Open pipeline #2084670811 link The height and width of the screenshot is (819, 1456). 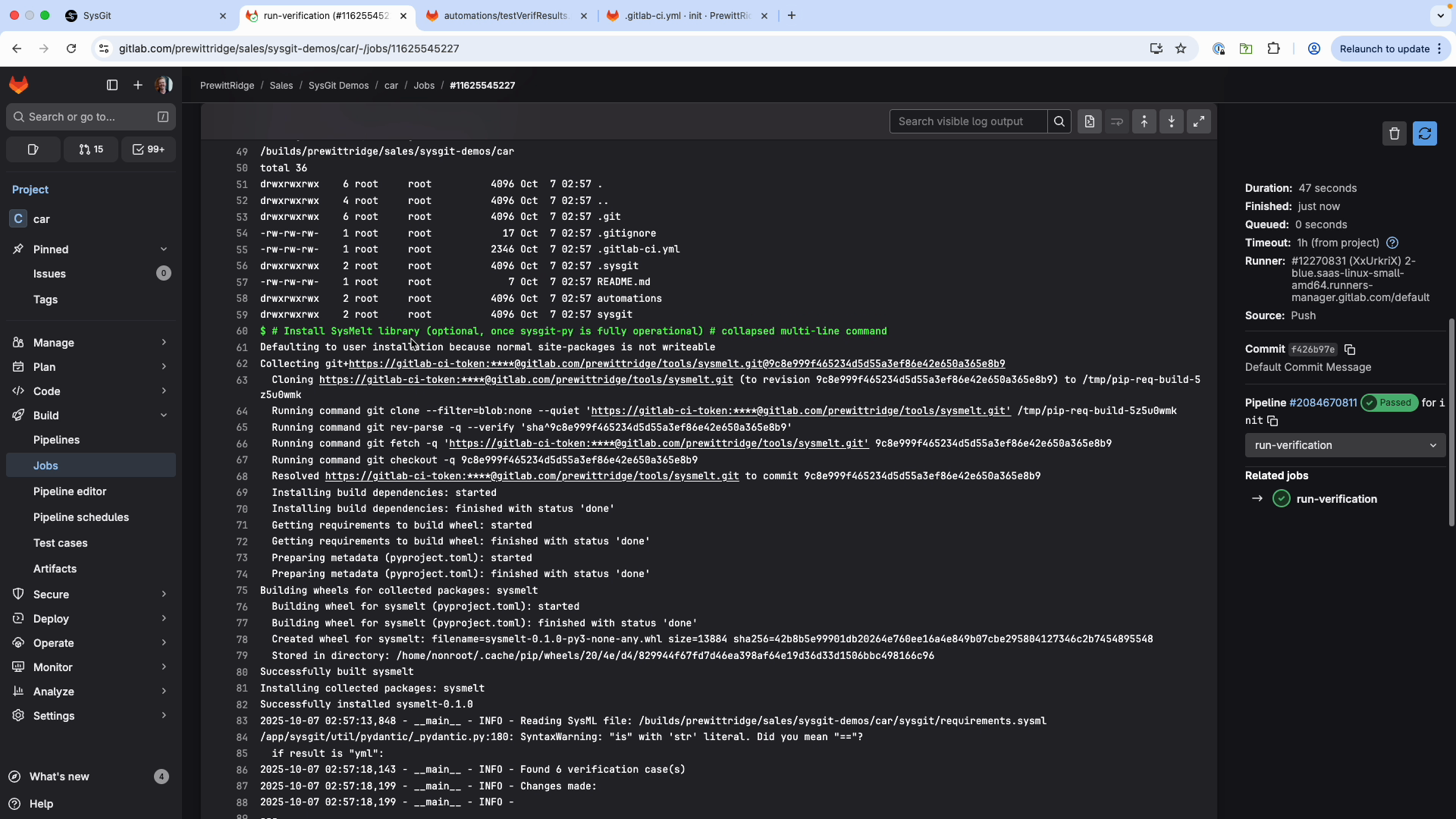coord(1323,403)
